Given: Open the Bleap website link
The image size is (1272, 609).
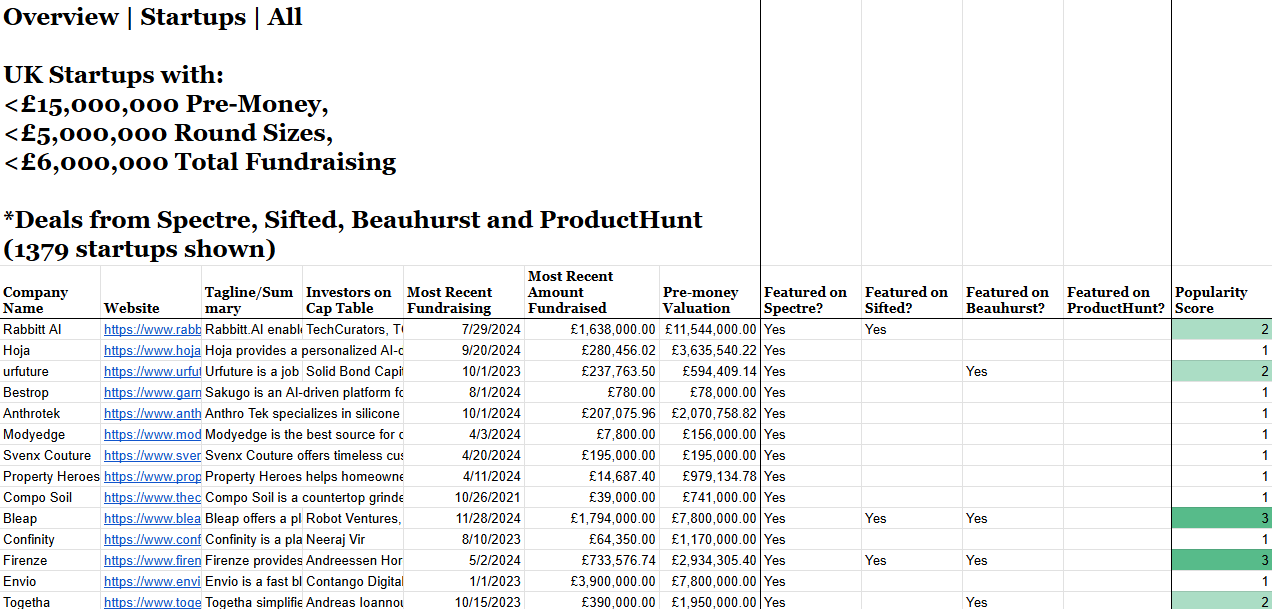Looking at the screenshot, I should (x=152, y=518).
